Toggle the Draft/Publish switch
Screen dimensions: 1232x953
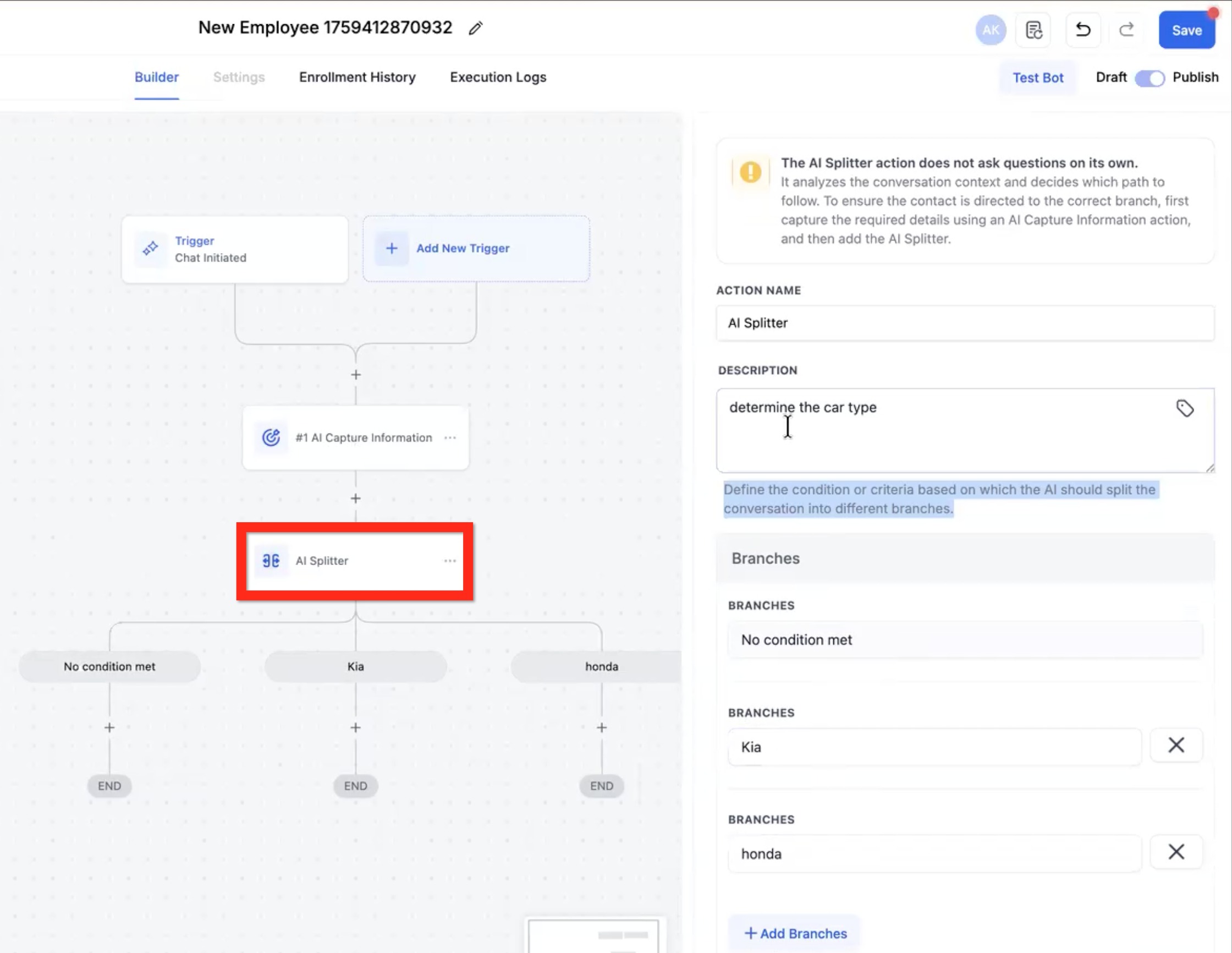click(1149, 79)
